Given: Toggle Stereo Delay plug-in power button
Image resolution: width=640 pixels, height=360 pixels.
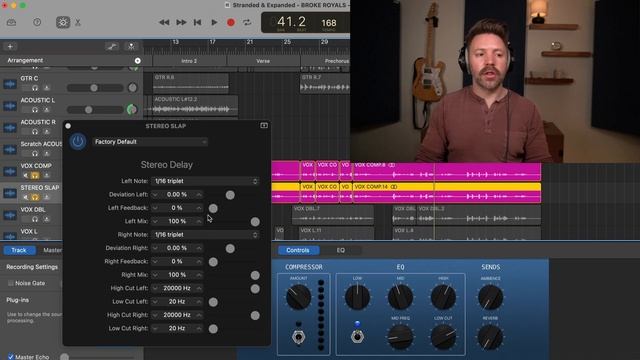Looking at the screenshot, I should point(78,142).
